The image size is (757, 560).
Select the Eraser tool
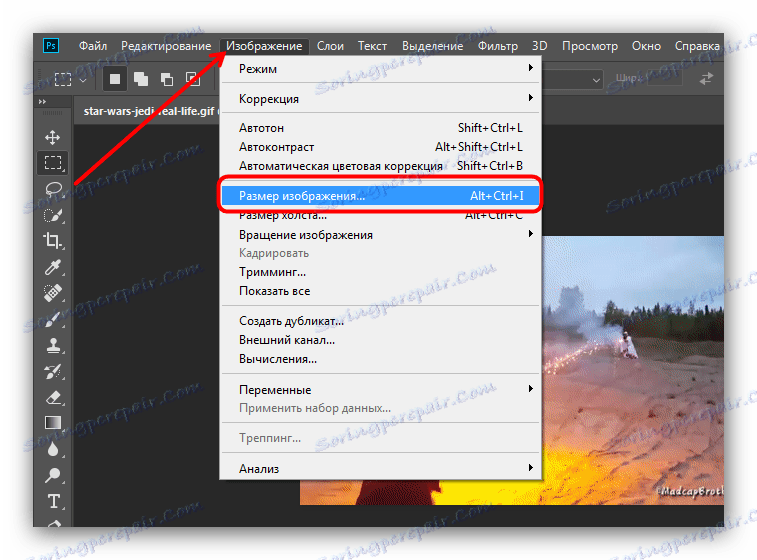[53, 397]
